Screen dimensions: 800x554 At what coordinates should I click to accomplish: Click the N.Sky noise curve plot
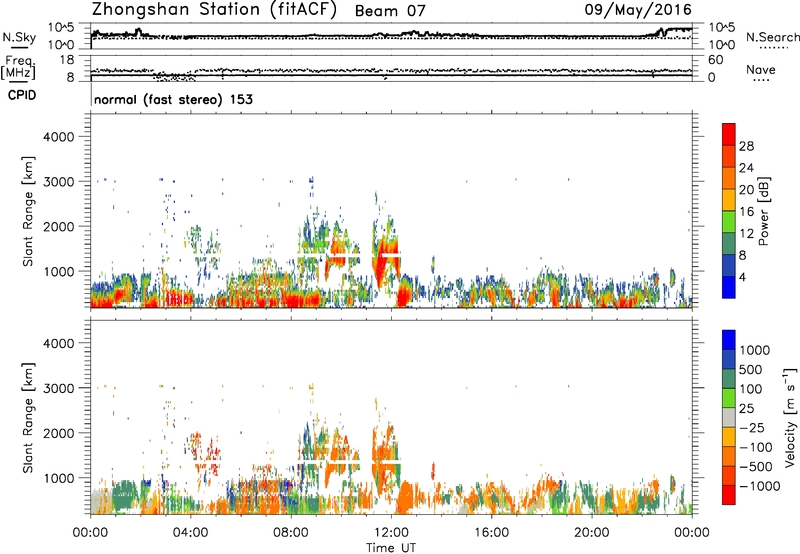pyautogui.click(x=391, y=36)
